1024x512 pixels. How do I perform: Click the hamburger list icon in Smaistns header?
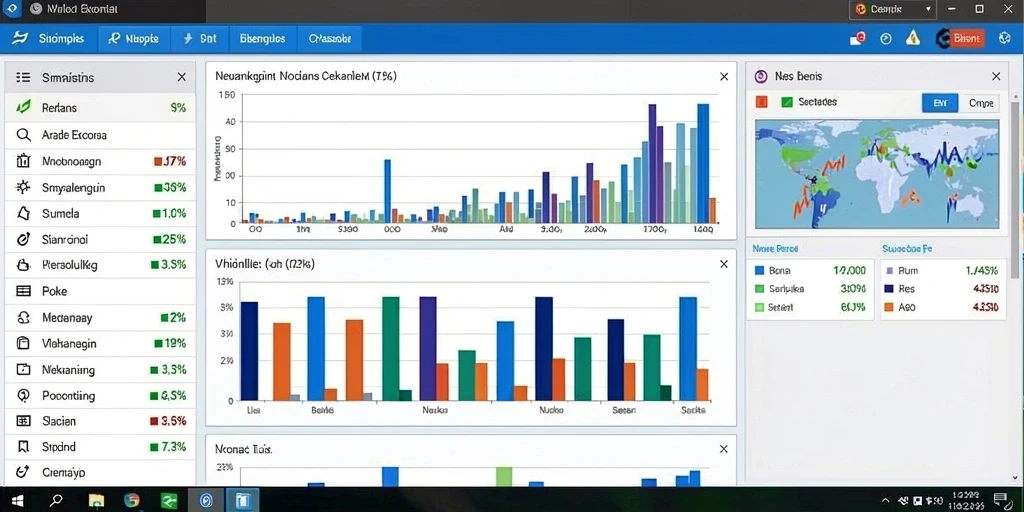point(23,78)
